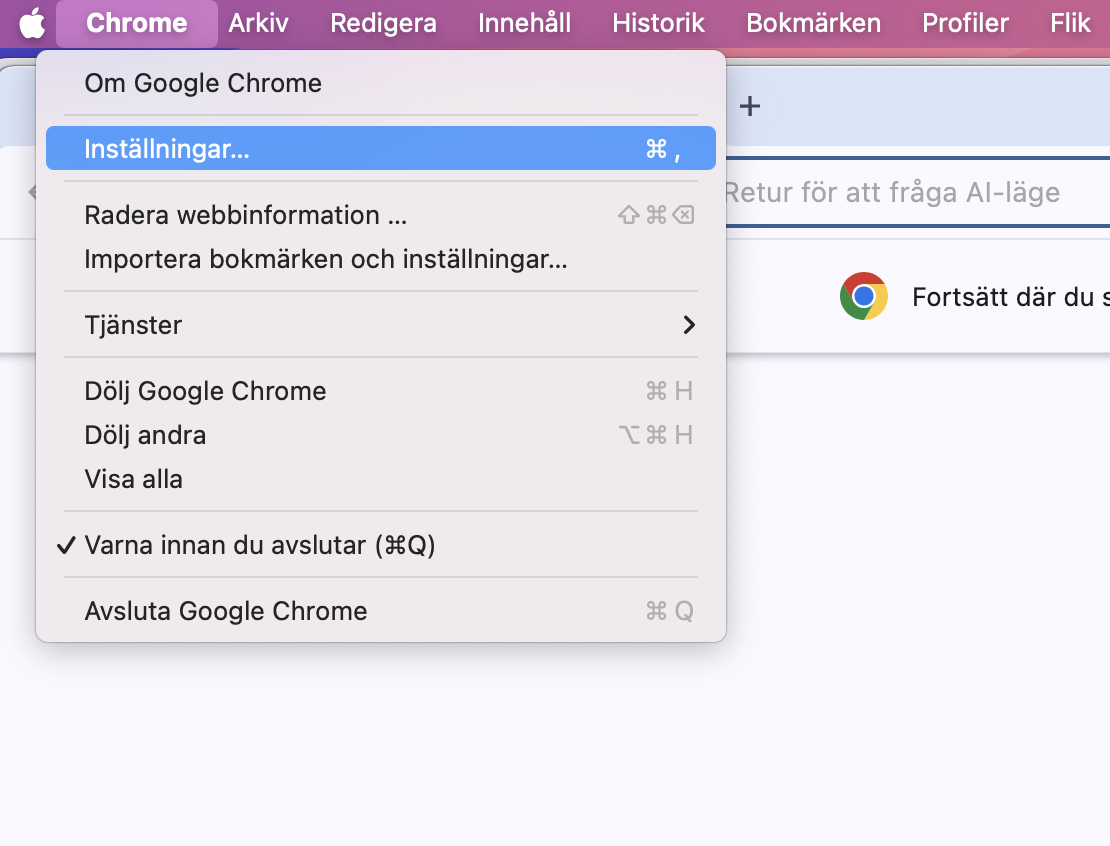Open the Apple menu icon
Screen dimensions: 1110x846
[x=32, y=23]
